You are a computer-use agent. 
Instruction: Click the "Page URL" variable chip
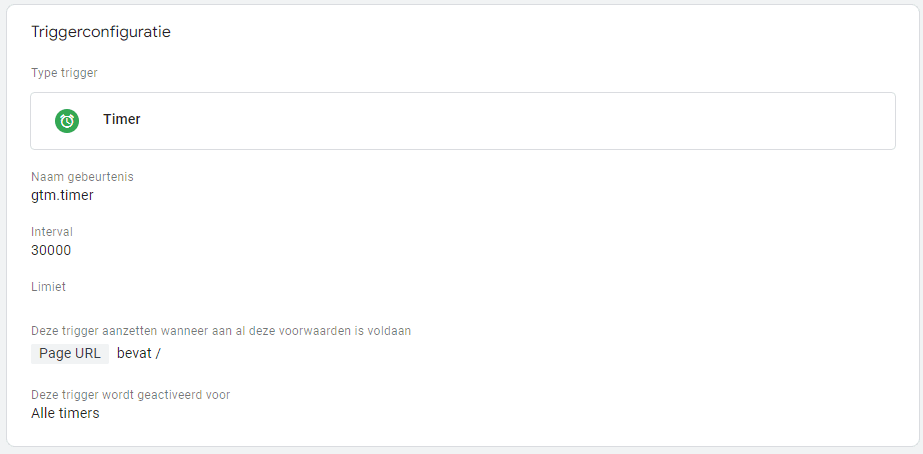click(70, 353)
